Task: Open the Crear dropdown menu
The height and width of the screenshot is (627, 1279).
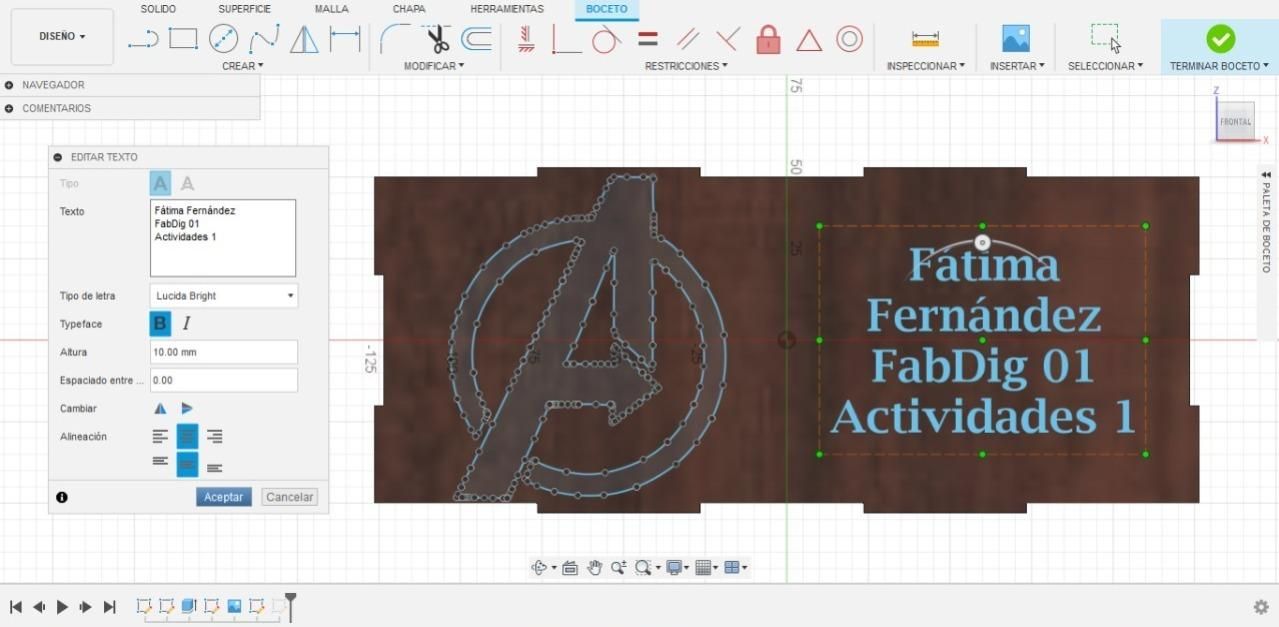Action: click(x=243, y=66)
